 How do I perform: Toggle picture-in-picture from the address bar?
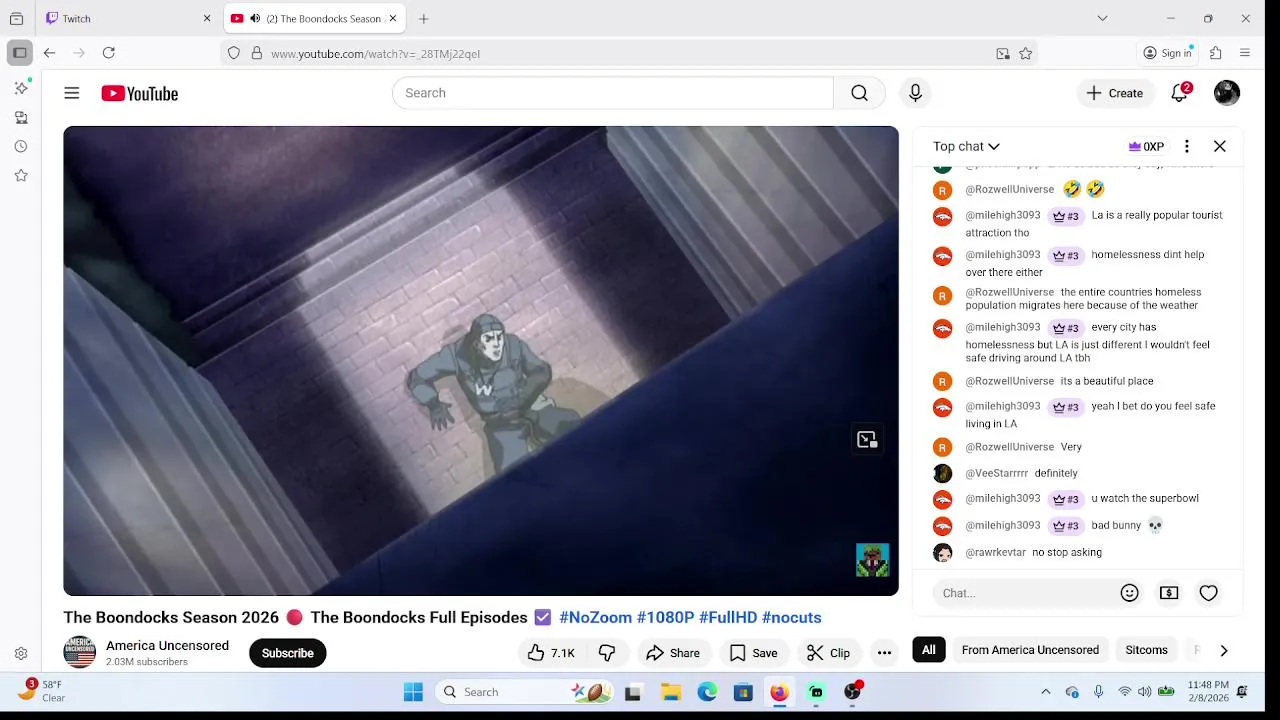(1003, 54)
